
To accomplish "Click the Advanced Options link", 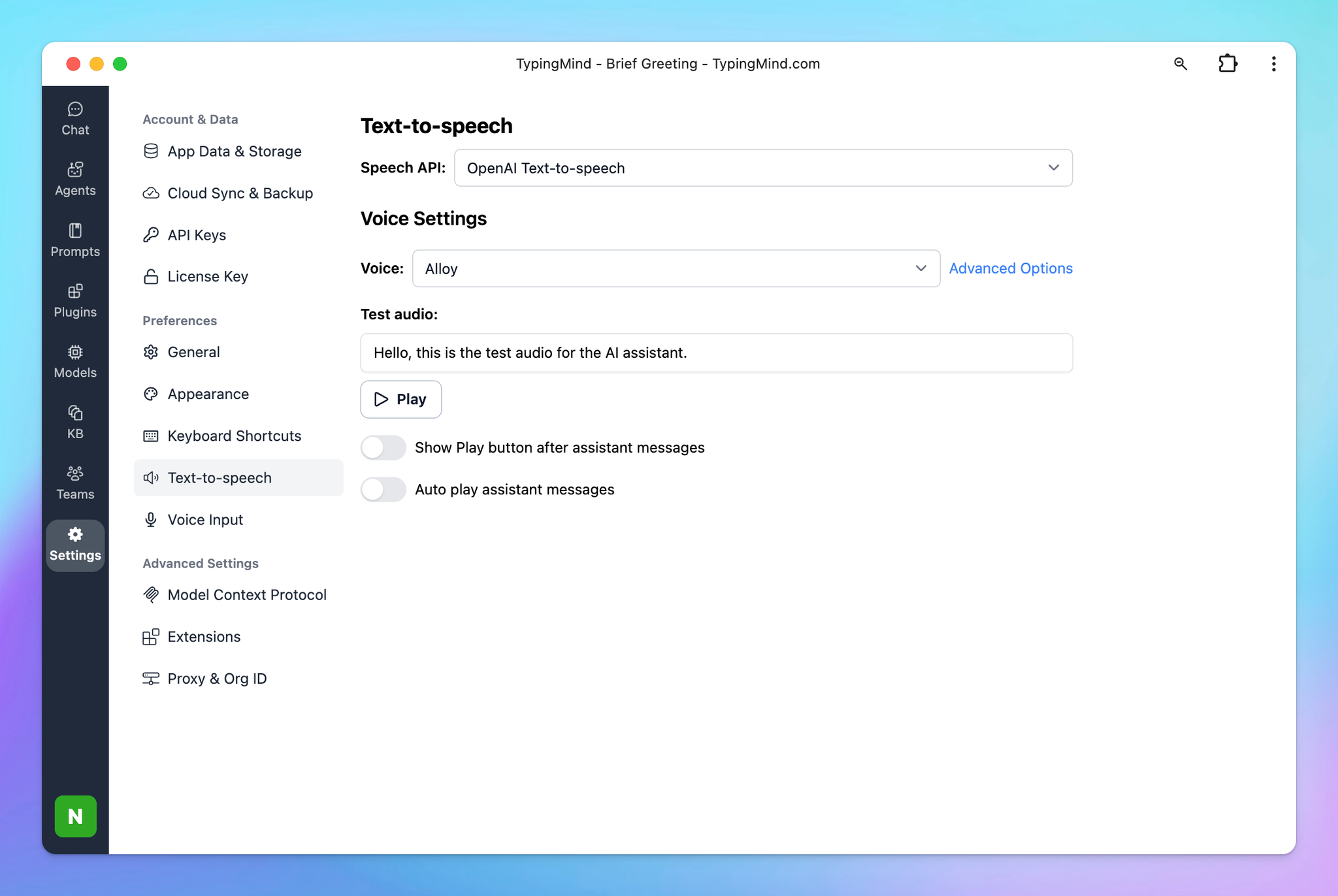I will [x=1010, y=268].
